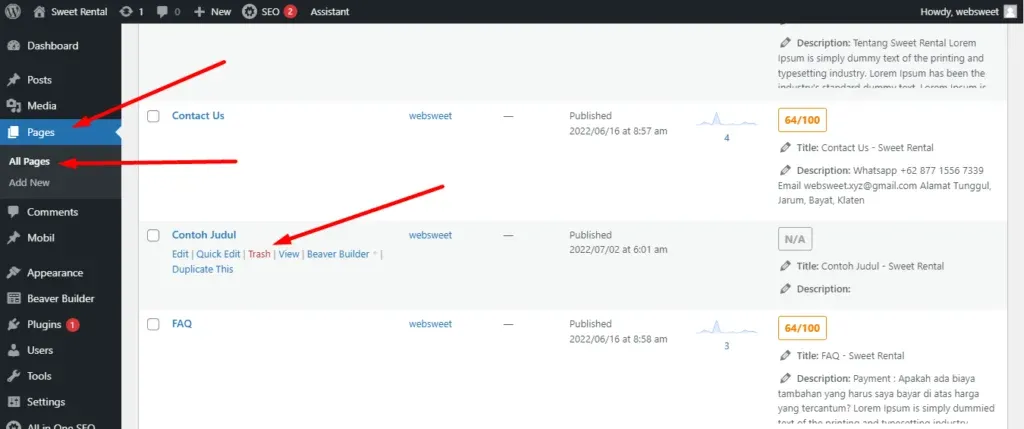
Task: Edit the FAQ SEO description pencil
Action: [785, 379]
